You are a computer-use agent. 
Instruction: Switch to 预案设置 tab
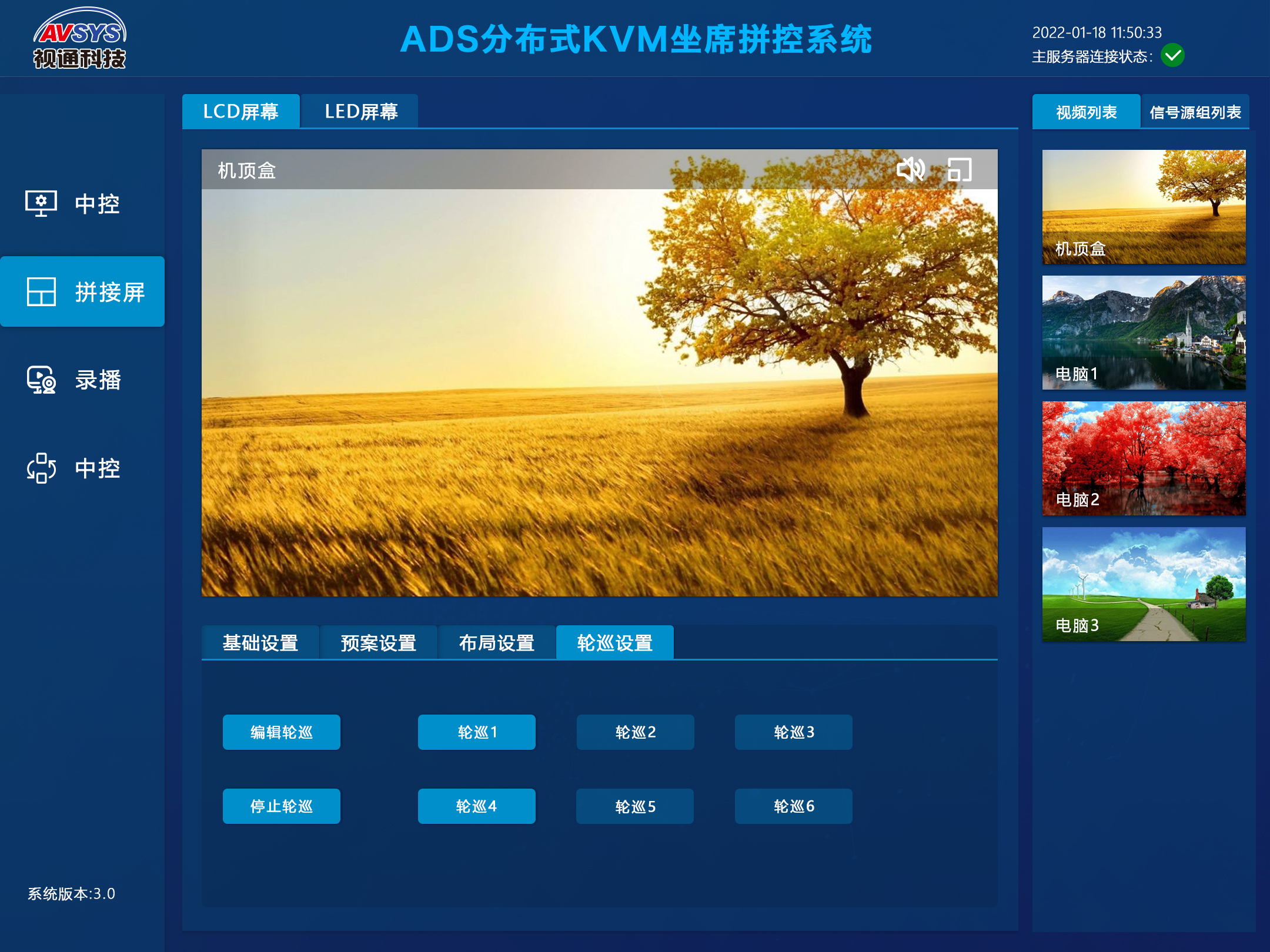click(379, 642)
